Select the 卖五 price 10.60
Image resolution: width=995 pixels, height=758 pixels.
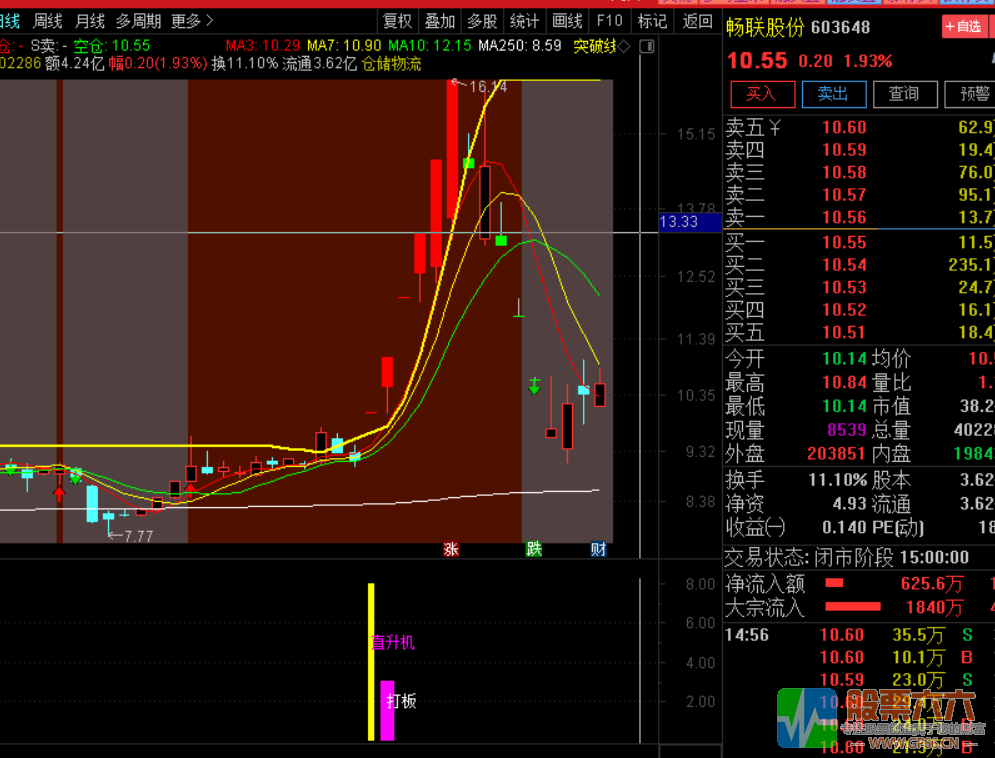click(x=844, y=127)
